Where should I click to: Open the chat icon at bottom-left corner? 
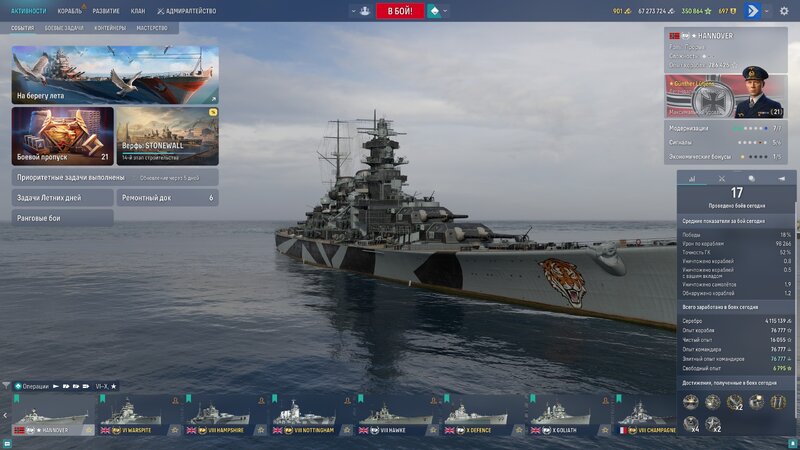[x=7, y=444]
